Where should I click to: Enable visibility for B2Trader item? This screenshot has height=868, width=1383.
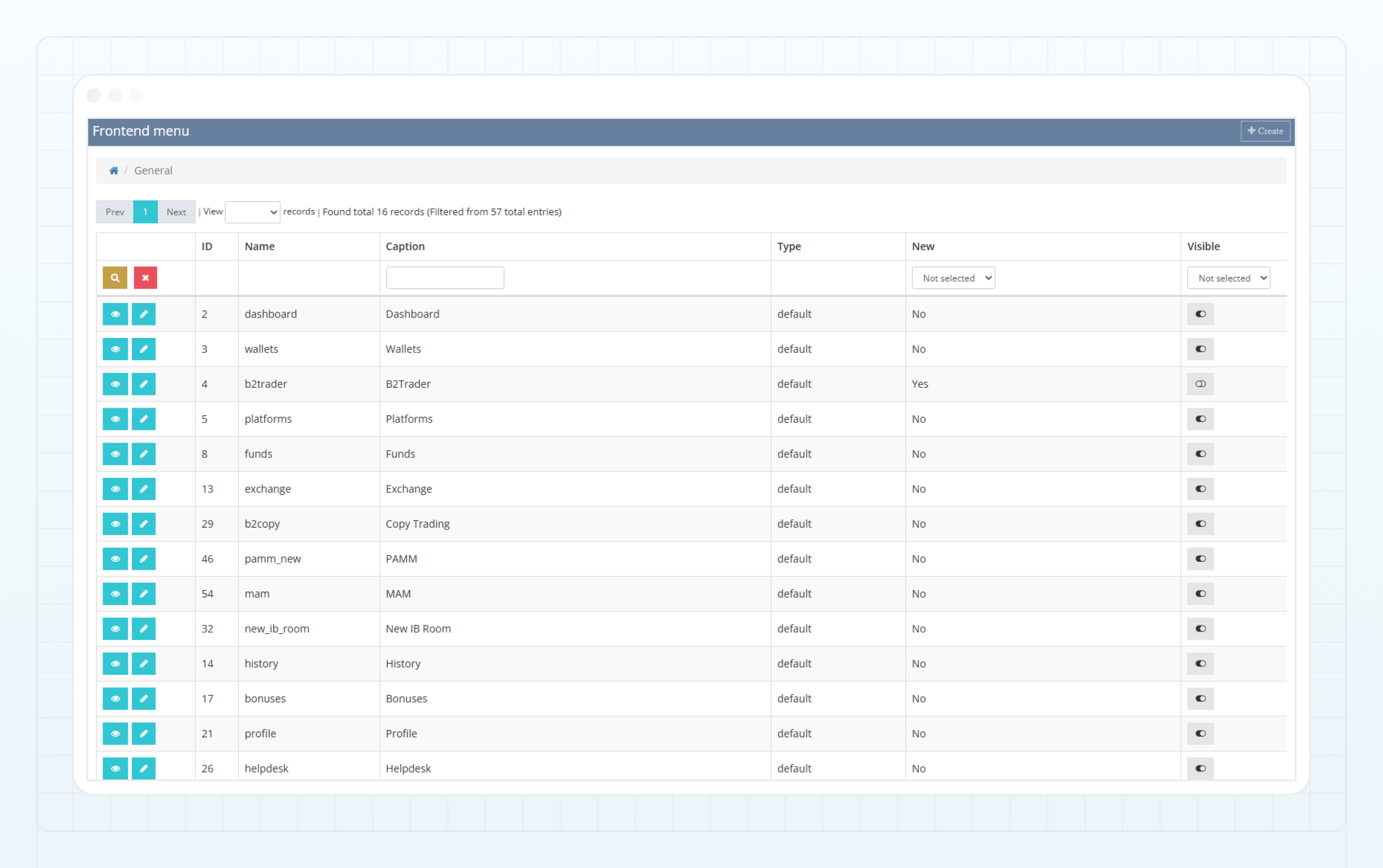[x=1200, y=384]
